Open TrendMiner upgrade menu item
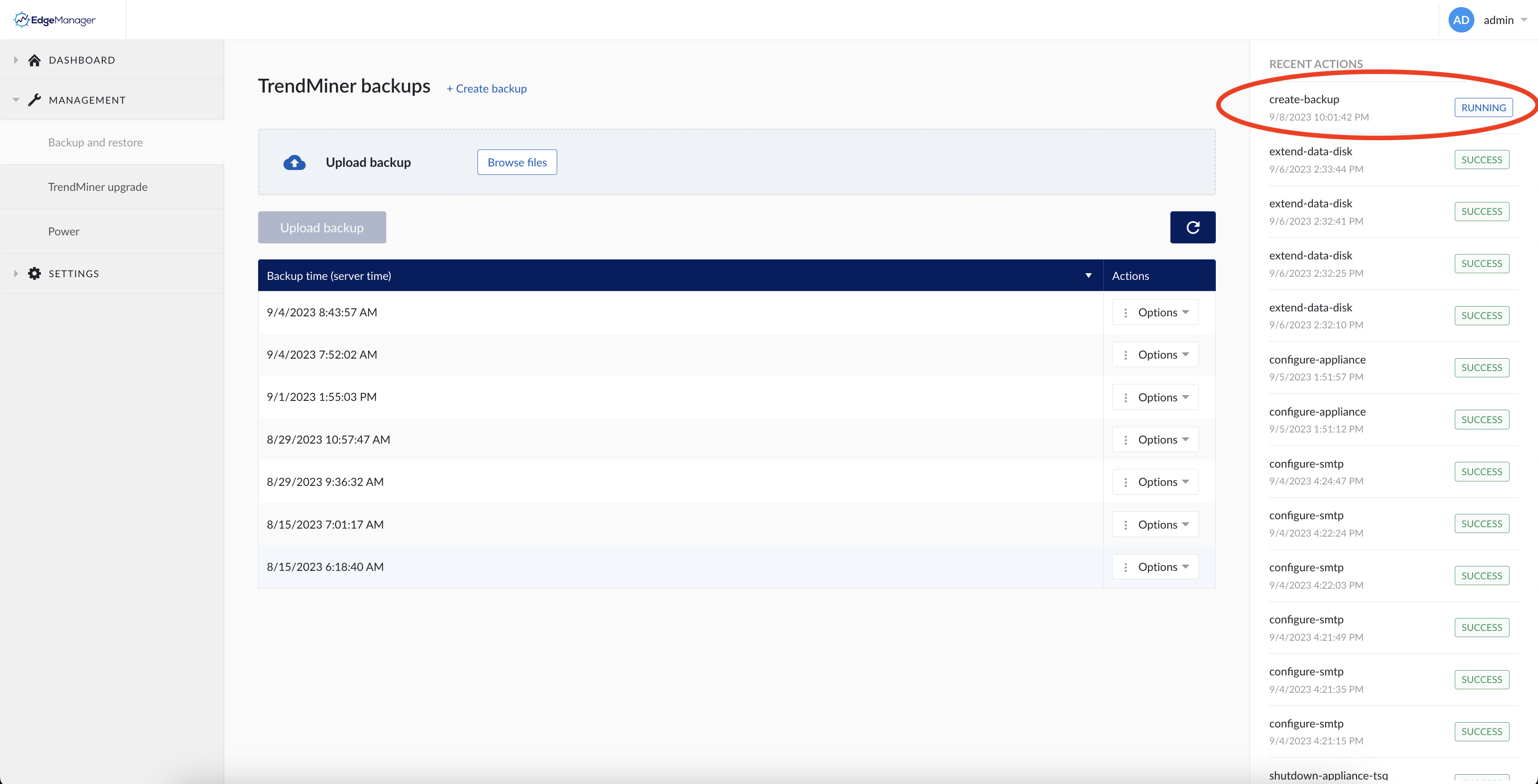1538x784 pixels. coord(98,187)
